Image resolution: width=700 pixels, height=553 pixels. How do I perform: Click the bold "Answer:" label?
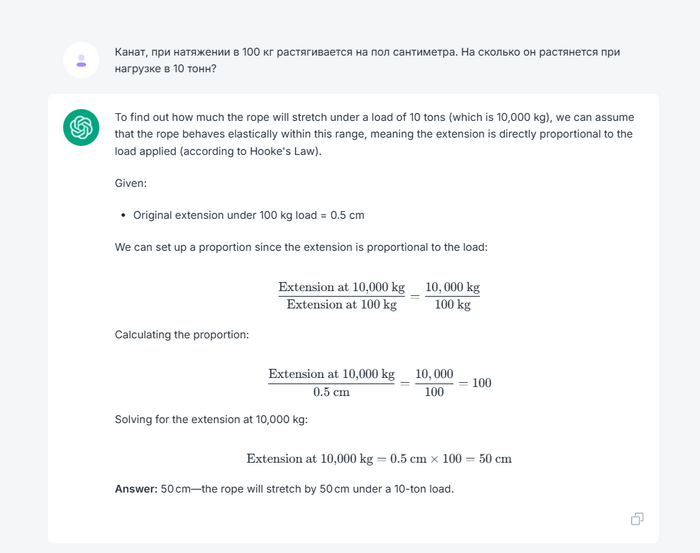pos(136,488)
